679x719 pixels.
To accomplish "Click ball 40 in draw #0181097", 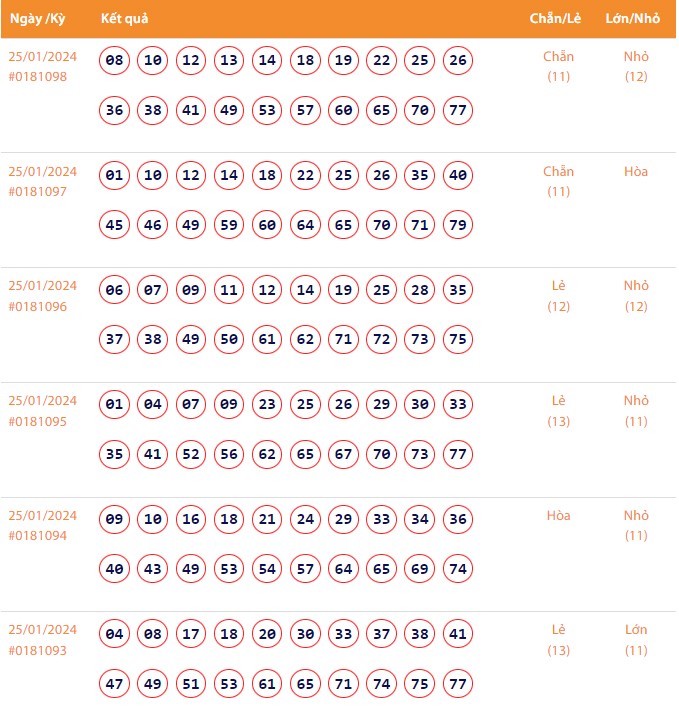I will 458,176.
